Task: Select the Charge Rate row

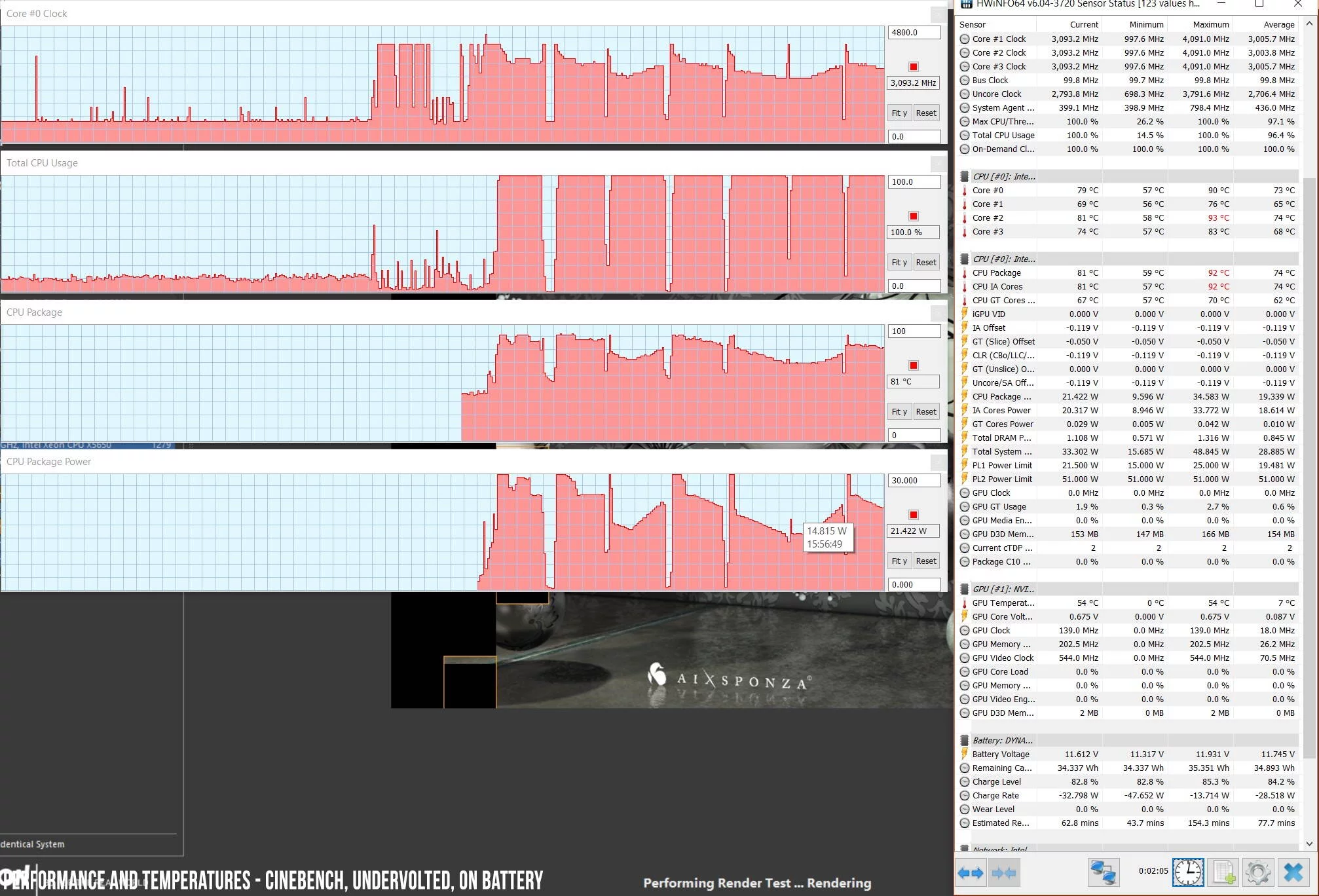Action: coord(1128,795)
